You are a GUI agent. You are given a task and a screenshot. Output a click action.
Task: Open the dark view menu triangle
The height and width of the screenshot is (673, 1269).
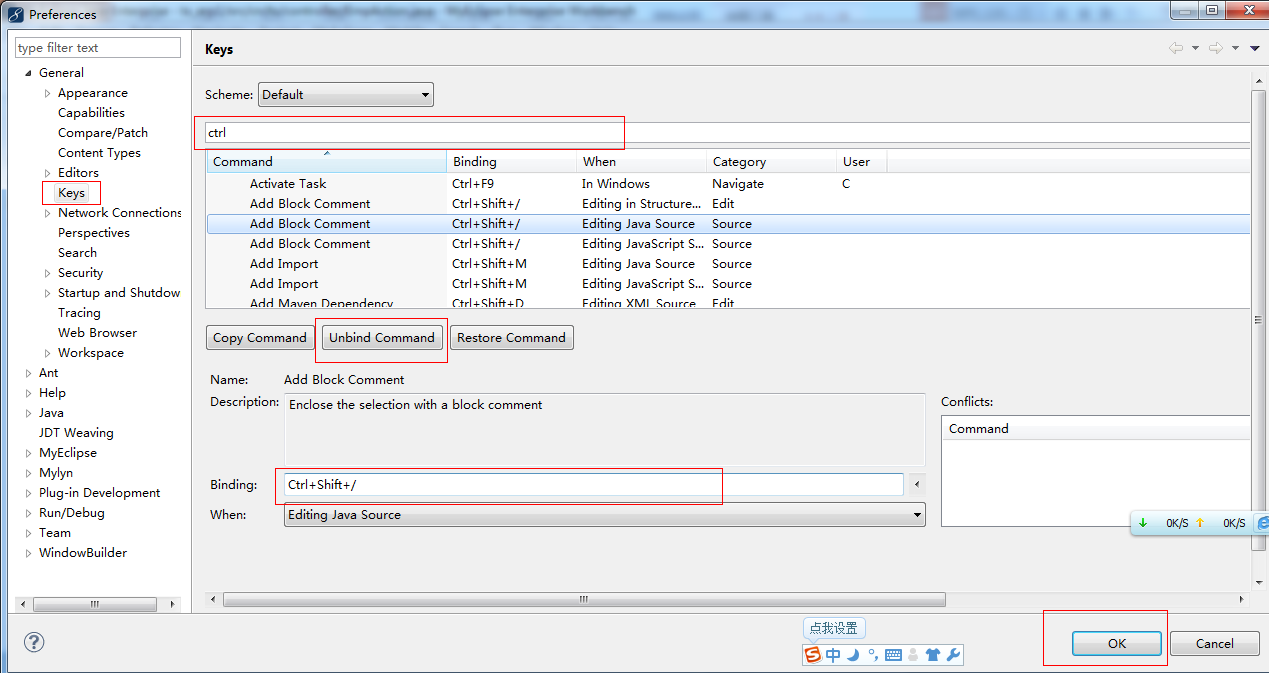coord(1254,48)
